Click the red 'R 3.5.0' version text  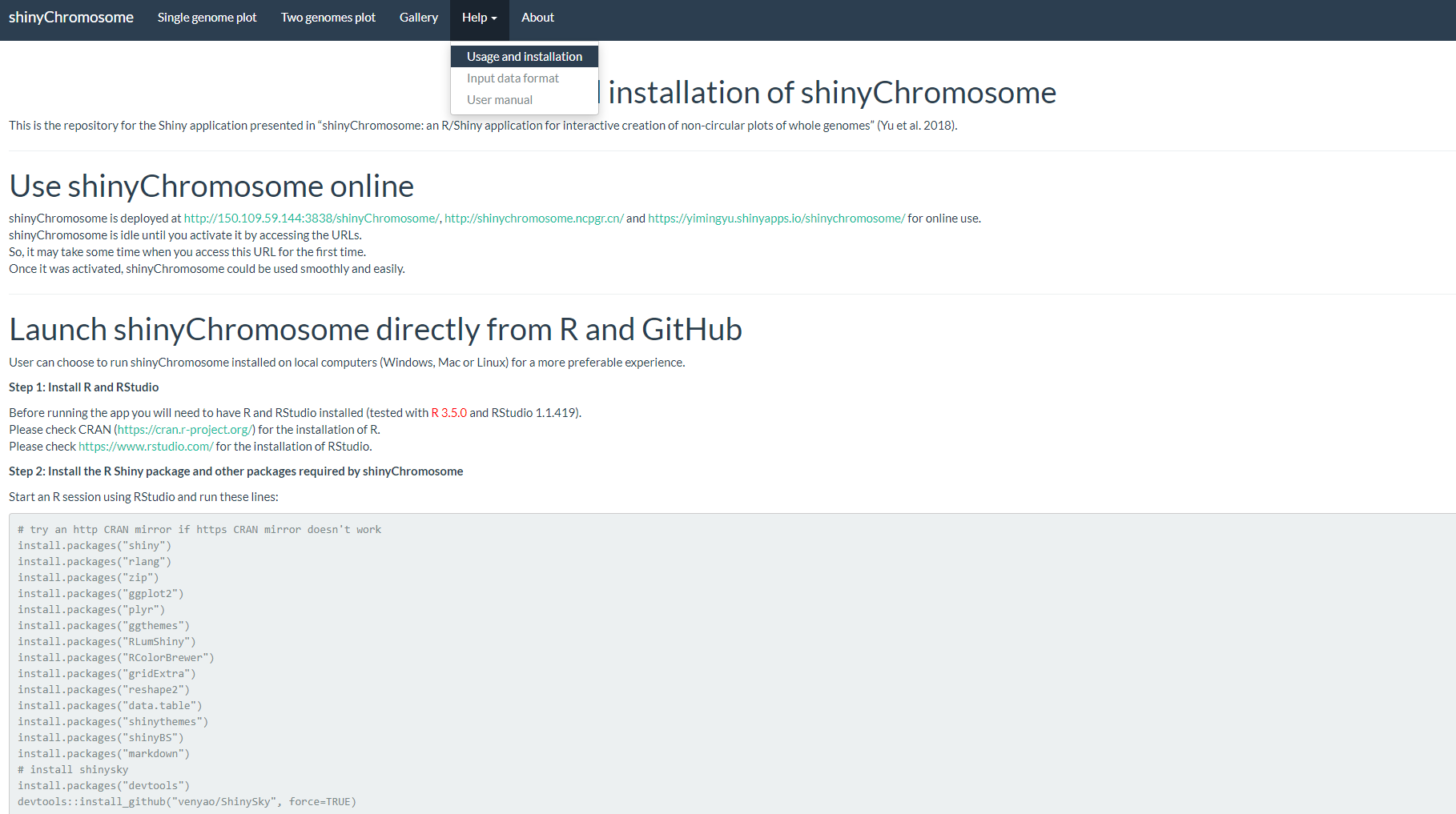[x=449, y=413]
